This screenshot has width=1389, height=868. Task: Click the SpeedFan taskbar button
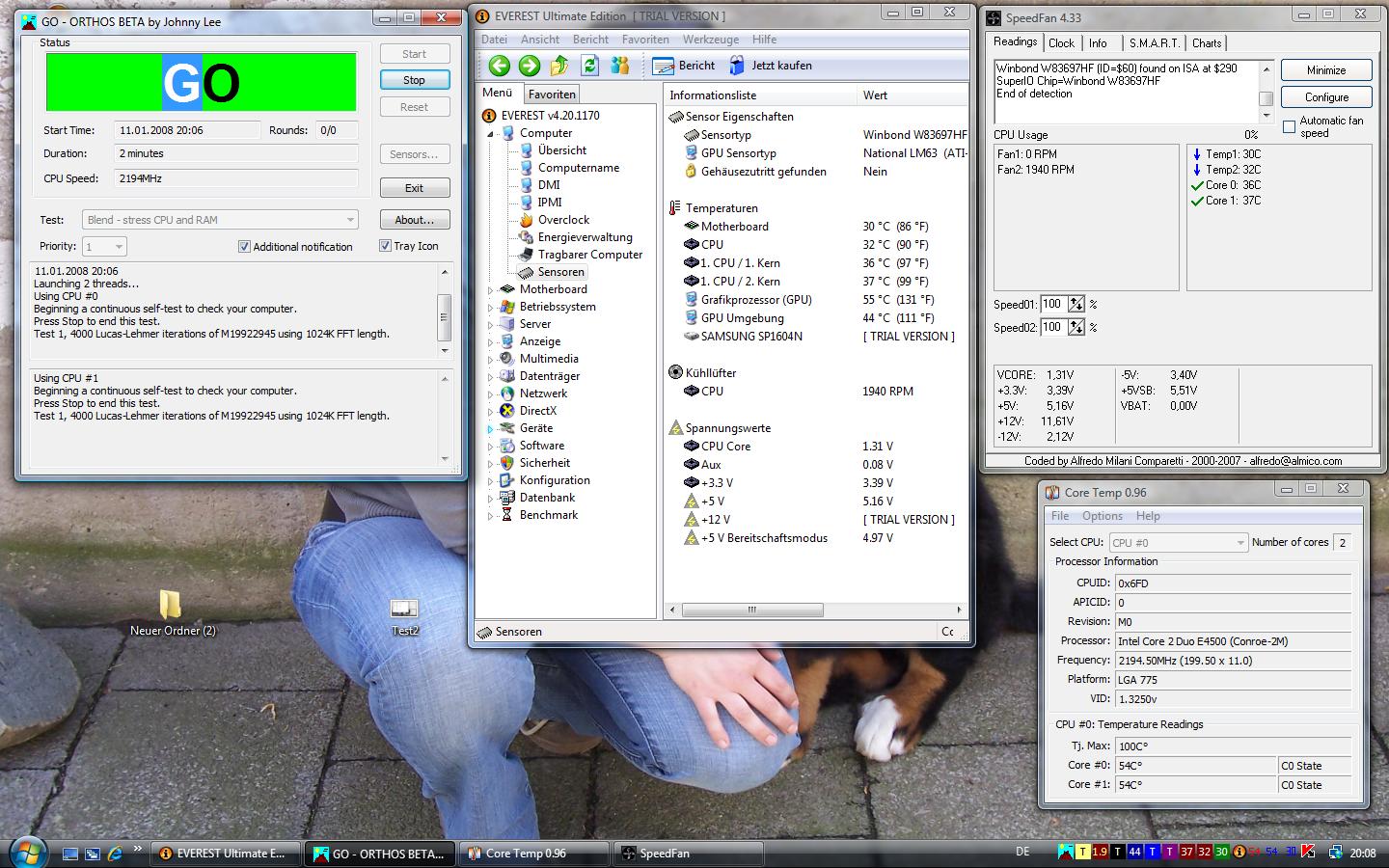click(687, 854)
